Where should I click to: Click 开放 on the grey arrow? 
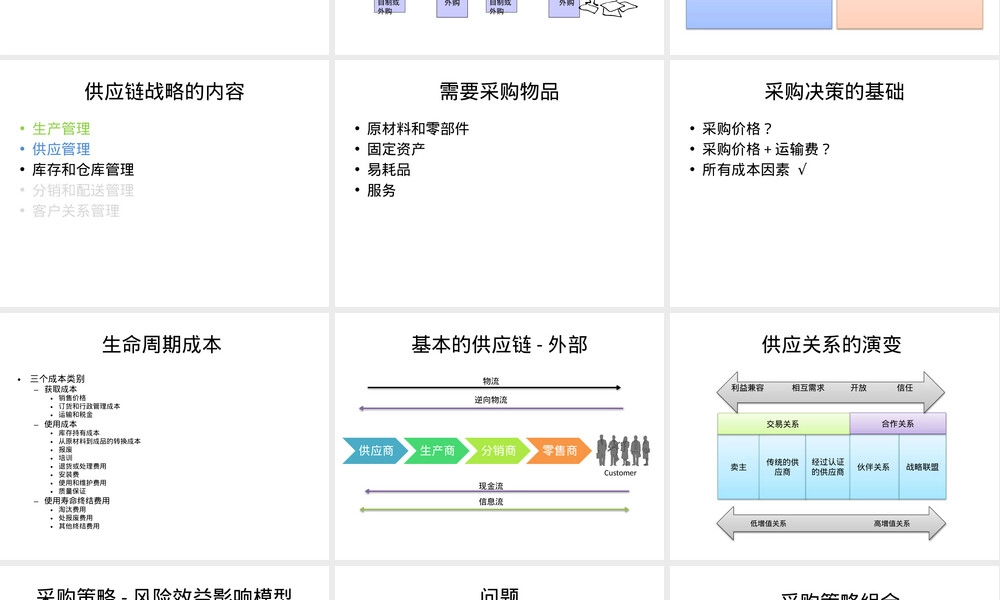858,388
